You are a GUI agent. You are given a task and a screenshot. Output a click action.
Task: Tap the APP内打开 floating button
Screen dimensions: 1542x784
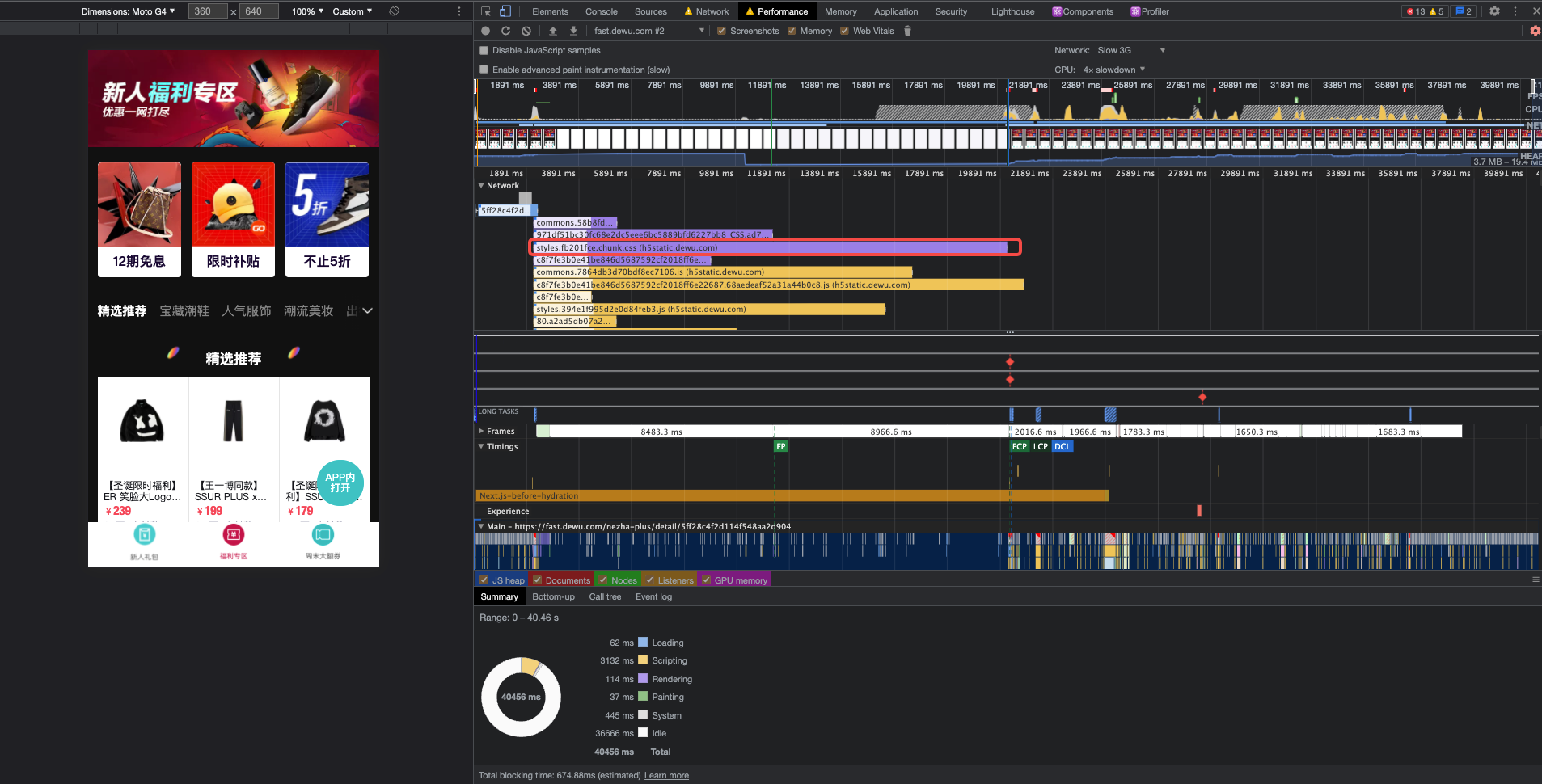[340, 483]
